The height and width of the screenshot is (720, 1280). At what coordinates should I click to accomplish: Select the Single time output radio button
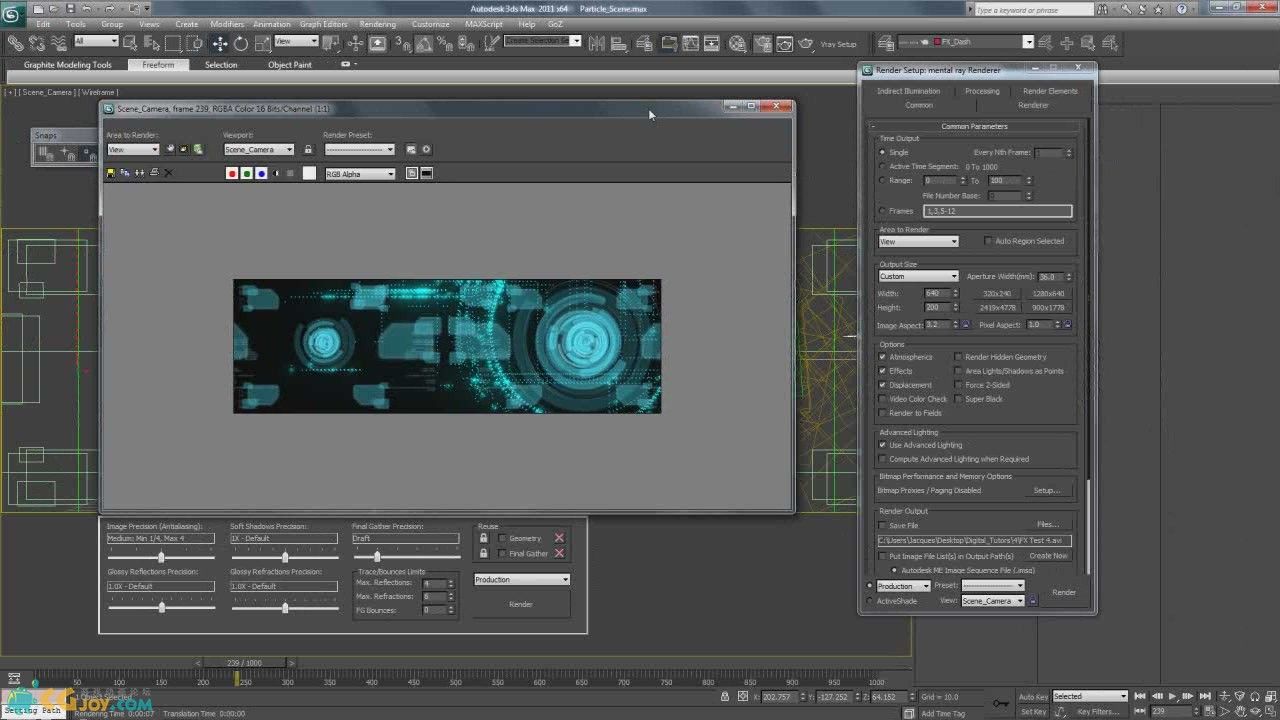(882, 152)
